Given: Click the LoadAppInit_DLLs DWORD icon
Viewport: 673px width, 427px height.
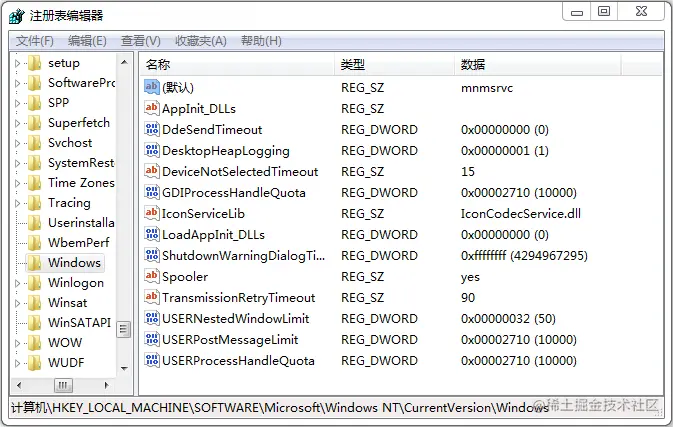Looking at the screenshot, I should pos(152,234).
